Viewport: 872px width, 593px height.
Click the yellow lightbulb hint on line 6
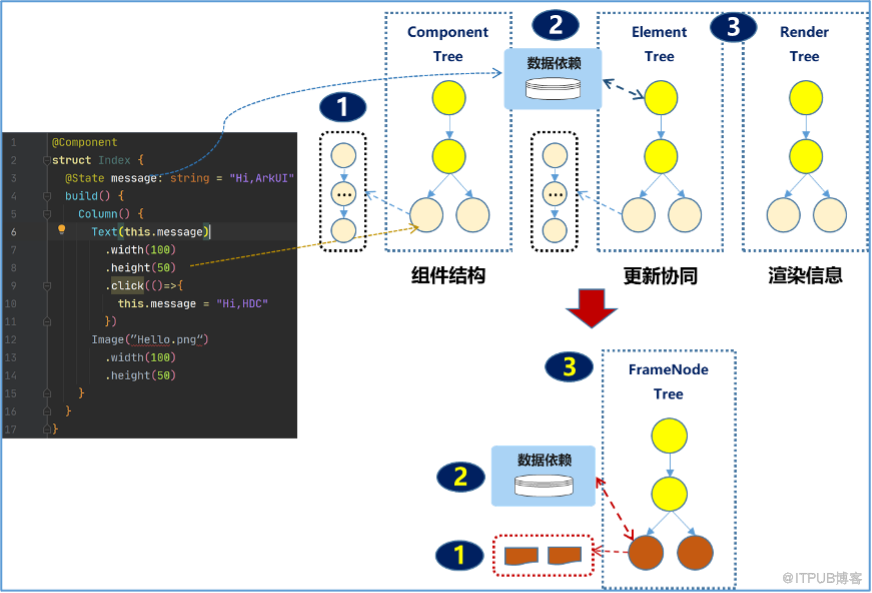(62, 229)
